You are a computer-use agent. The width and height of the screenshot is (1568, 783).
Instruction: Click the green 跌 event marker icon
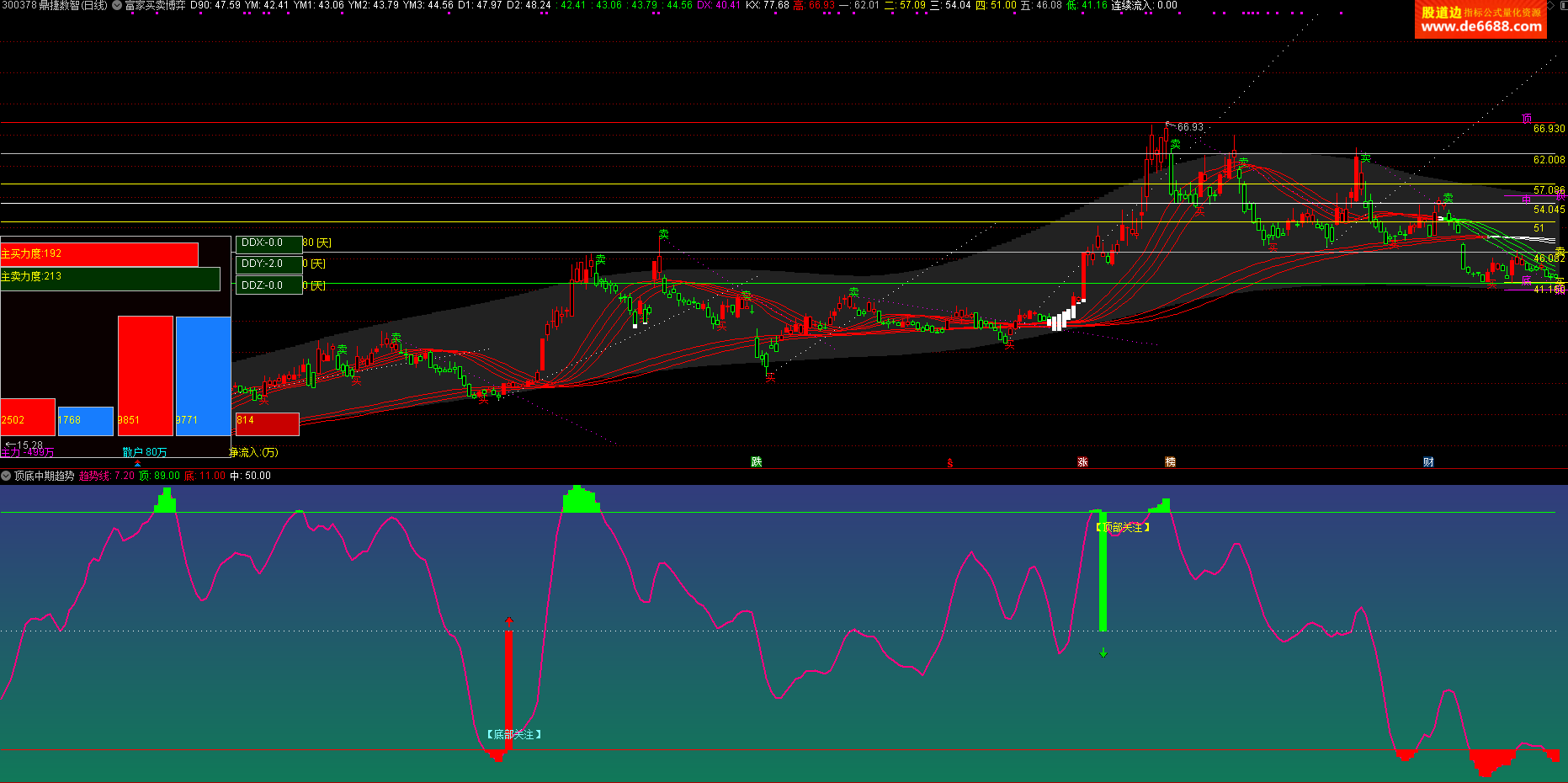coord(756,461)
